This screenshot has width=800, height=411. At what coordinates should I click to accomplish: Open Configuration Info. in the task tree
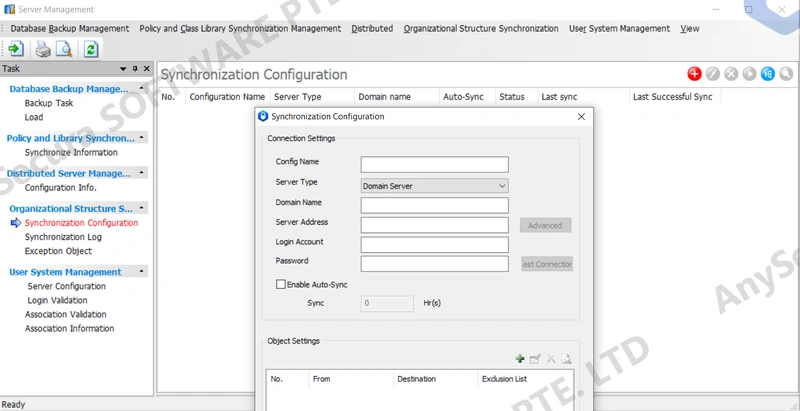coord(61,188)
